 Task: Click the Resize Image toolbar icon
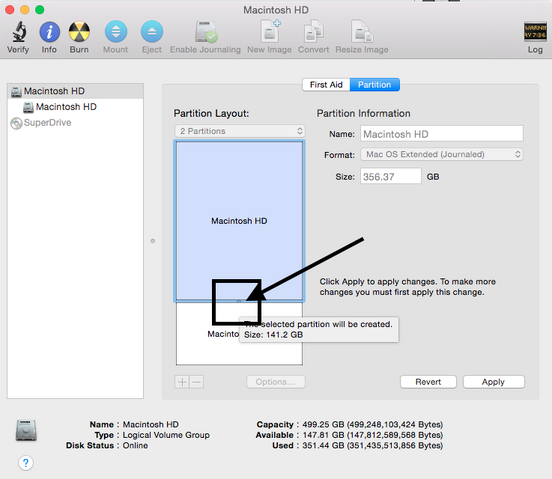[x=362, y=32]
